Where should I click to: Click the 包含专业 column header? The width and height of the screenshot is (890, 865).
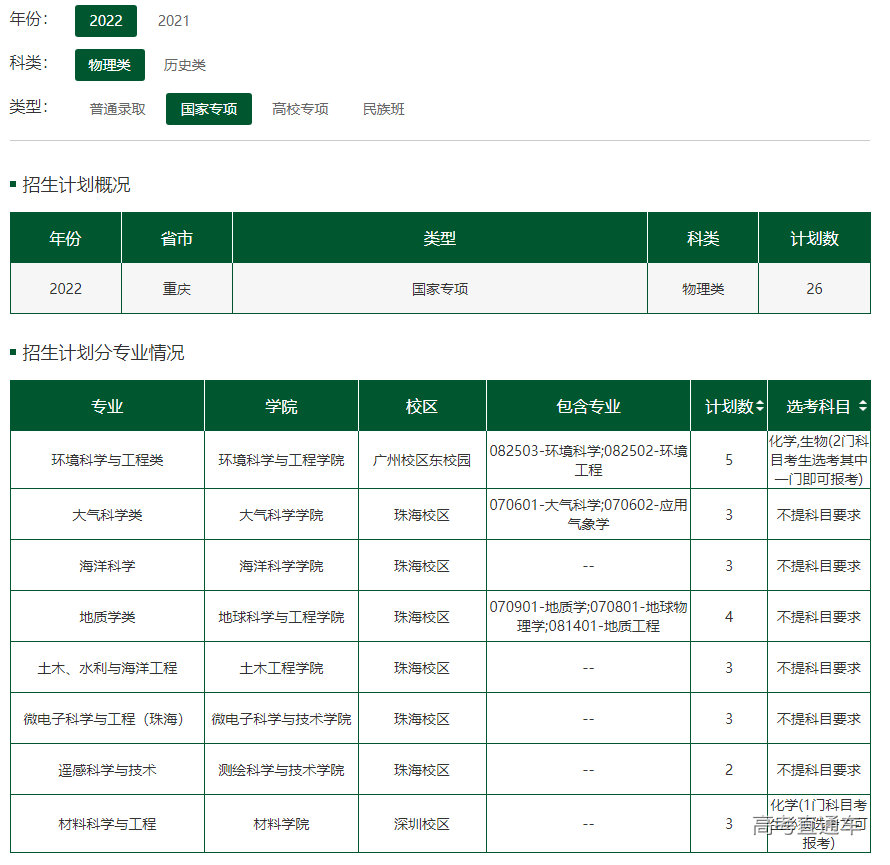click(x=588, y=407)
